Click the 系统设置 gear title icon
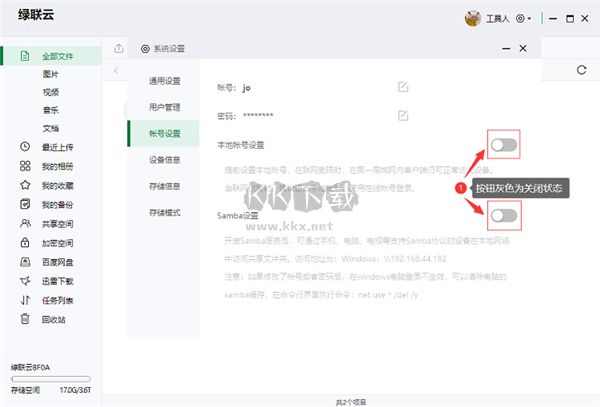The width and height of the screenshot is (600, 407). click(145, 49)
